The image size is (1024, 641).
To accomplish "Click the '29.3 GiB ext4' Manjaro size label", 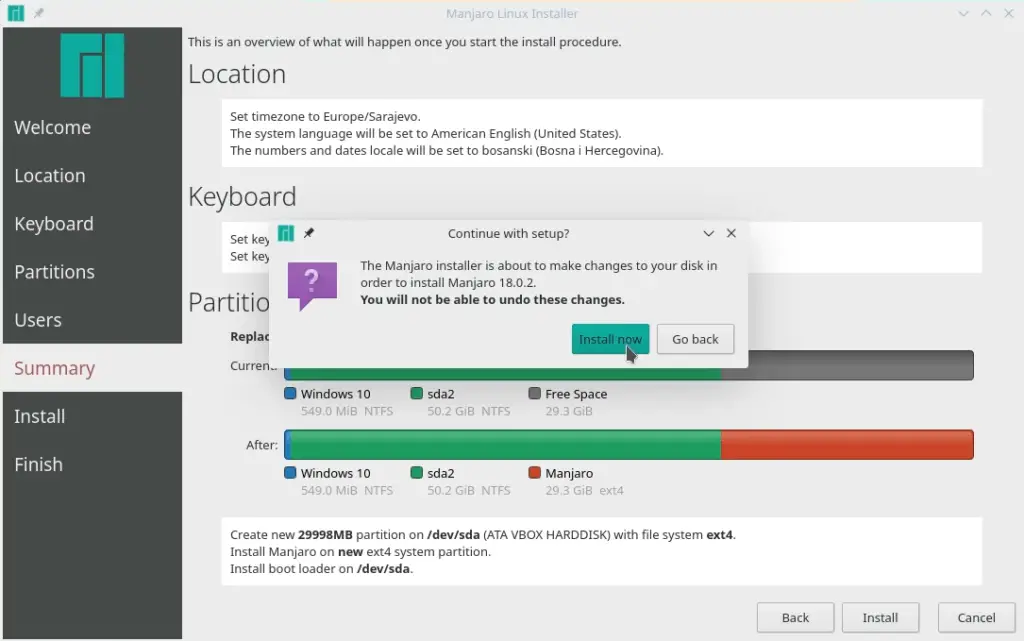I will pos(584,490).
